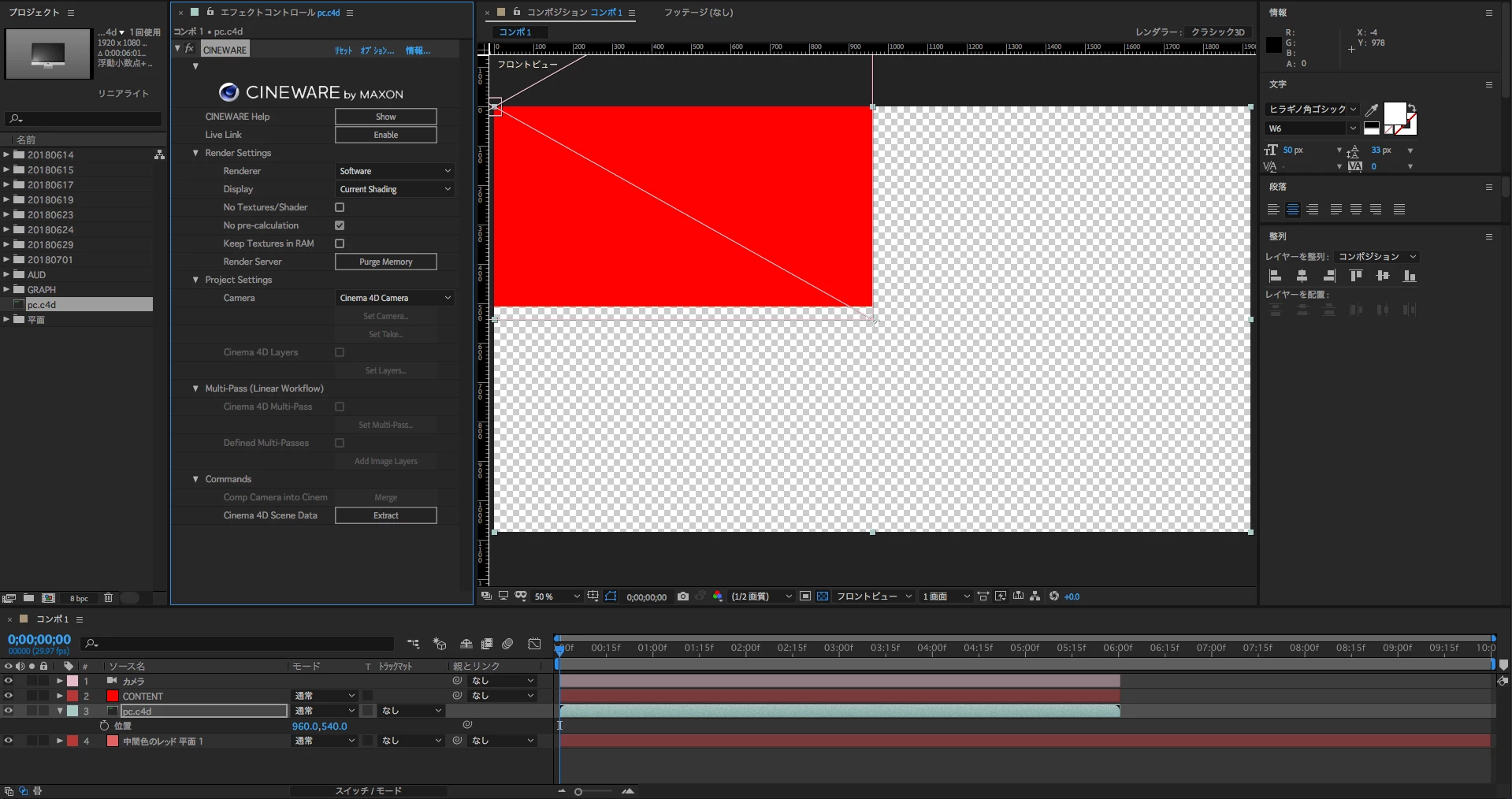
Task: Take a snapshot with the camera icon
Action: (683, 596)
